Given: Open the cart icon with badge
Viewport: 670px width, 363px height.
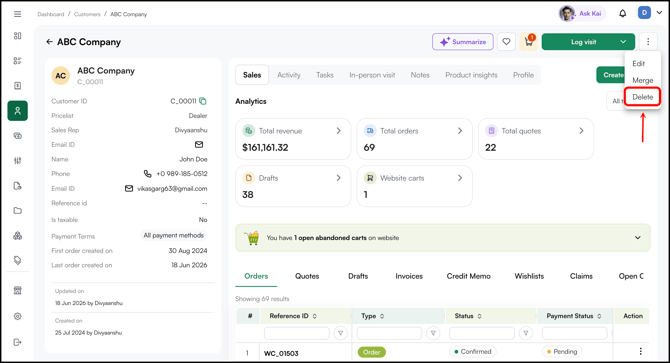Looking at the screenshot, I should 529,42.
